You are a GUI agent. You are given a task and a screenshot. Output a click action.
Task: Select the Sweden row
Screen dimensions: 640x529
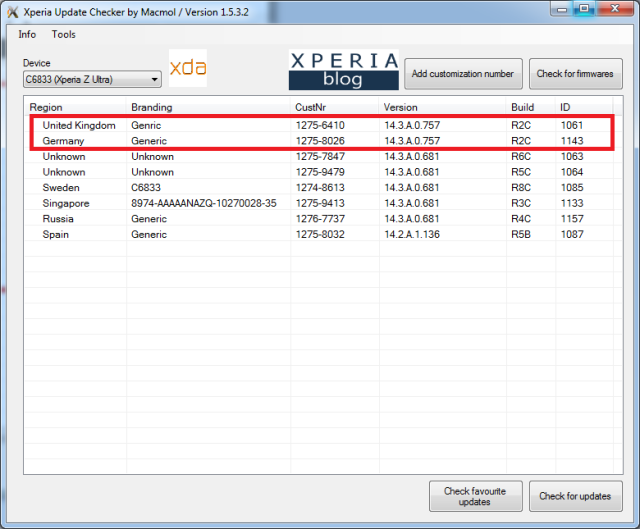[319, 188]
